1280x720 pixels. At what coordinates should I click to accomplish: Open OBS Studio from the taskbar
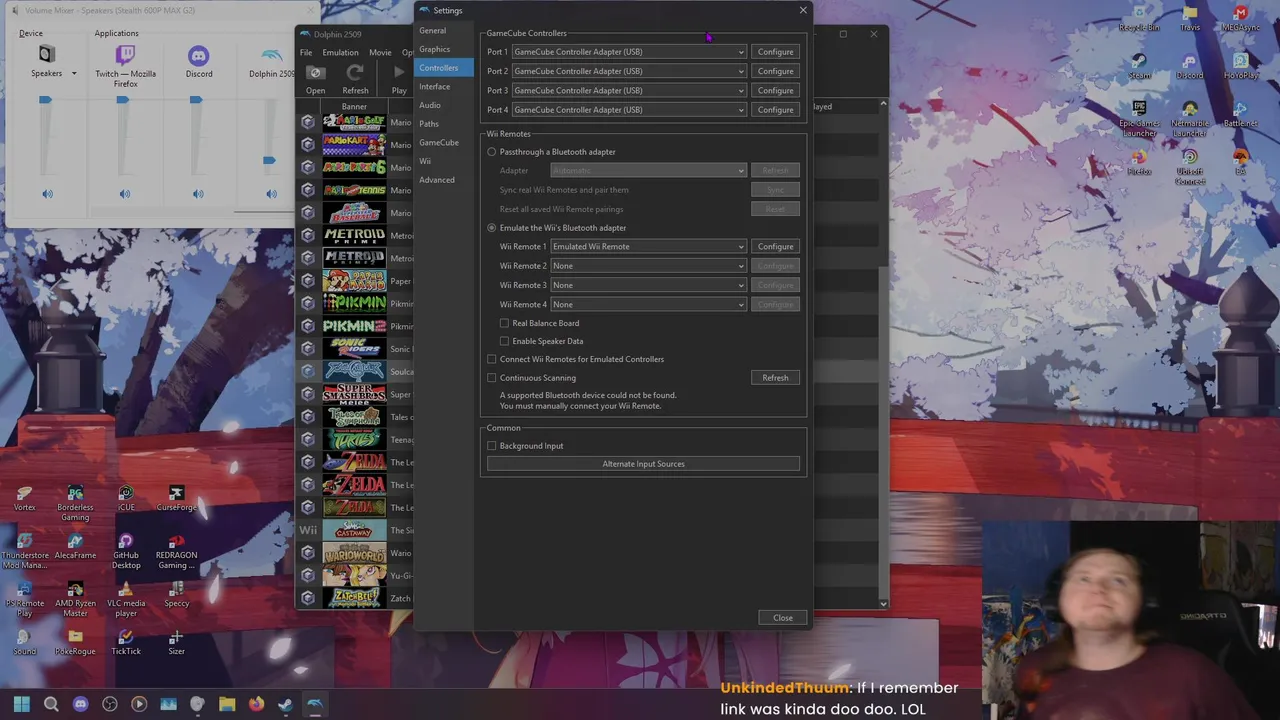(x=110, y=704)
